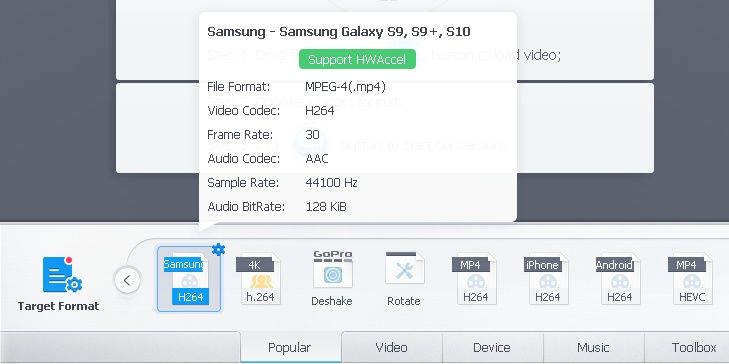The height and width of the screenshot is (364, 729).
Task: Click the H264 video codec value
Action: [320, 111]
